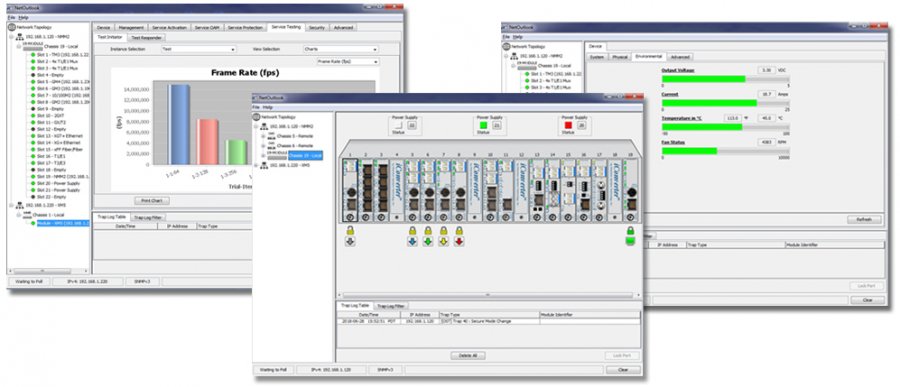Viewport: 900px width, 387px height.
Task: Click the yellow lock icon under slot 8
Action: pyautogui.click(x=459, y=231)
